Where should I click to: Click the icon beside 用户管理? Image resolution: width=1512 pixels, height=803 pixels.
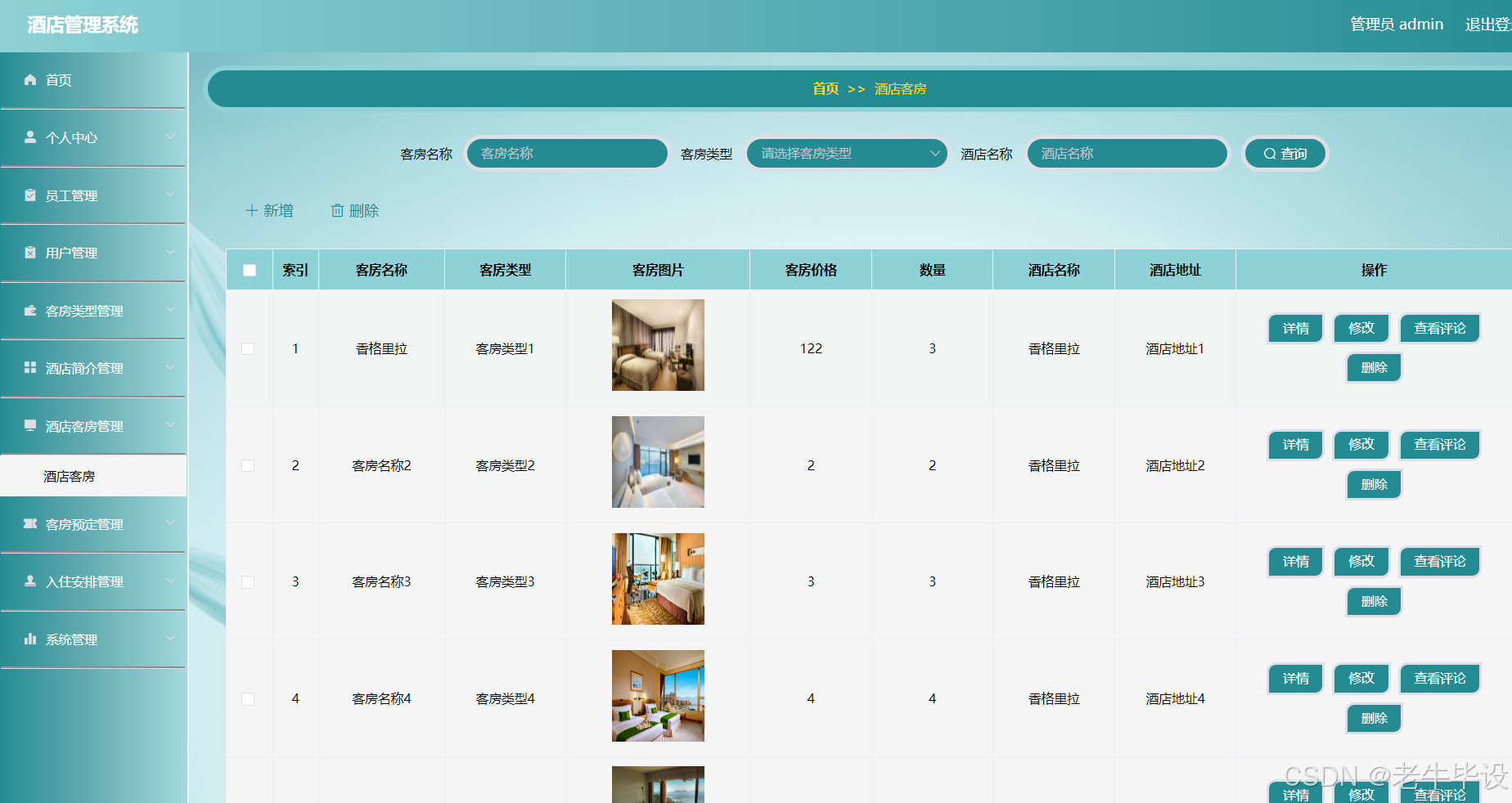(30, 252)
